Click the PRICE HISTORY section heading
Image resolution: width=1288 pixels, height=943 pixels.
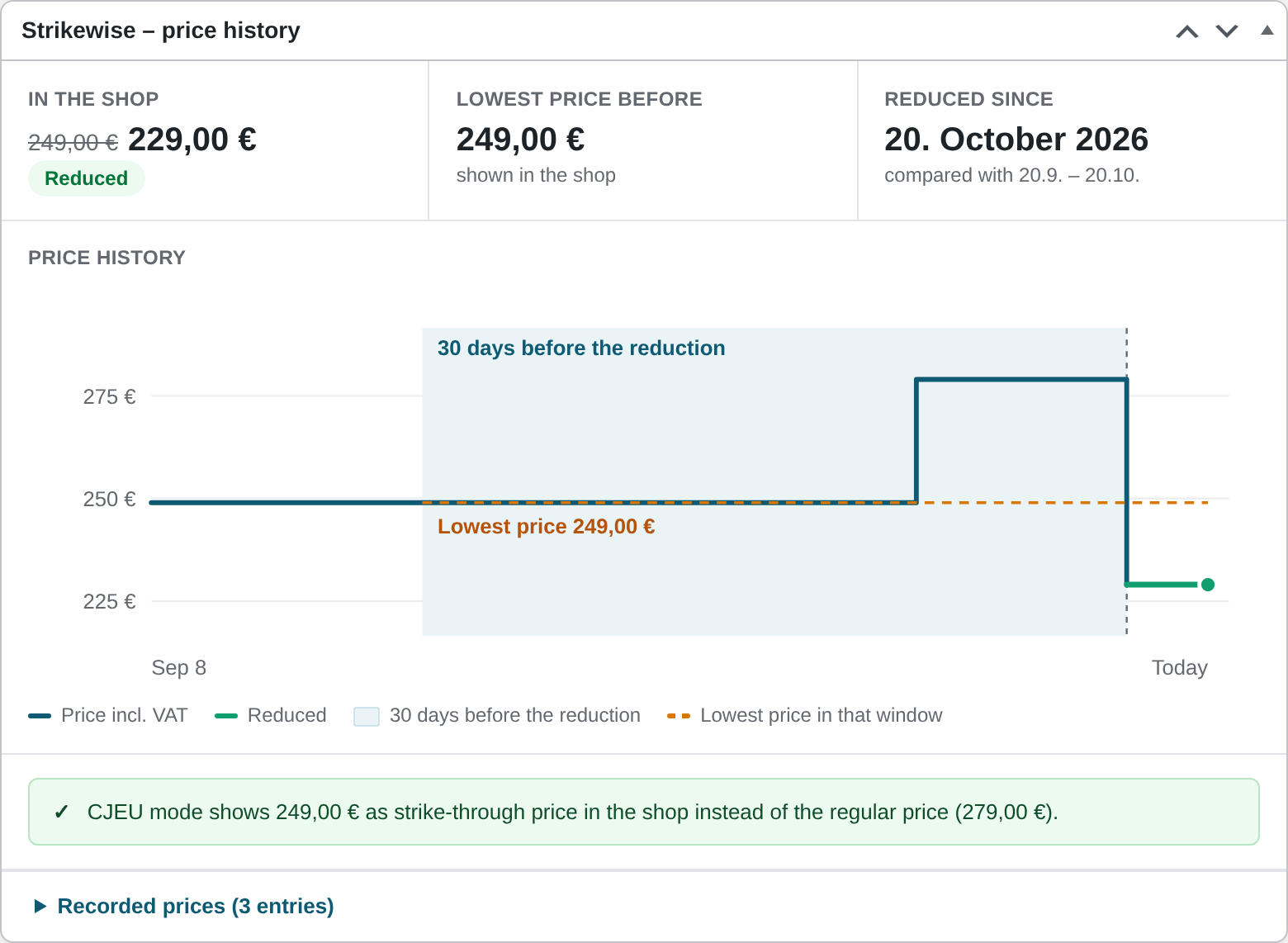click(x=107, y=258)
